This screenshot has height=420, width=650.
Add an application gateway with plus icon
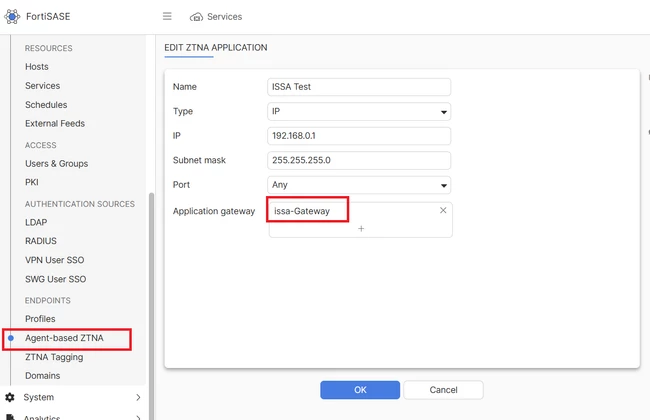tap(361, 228)
